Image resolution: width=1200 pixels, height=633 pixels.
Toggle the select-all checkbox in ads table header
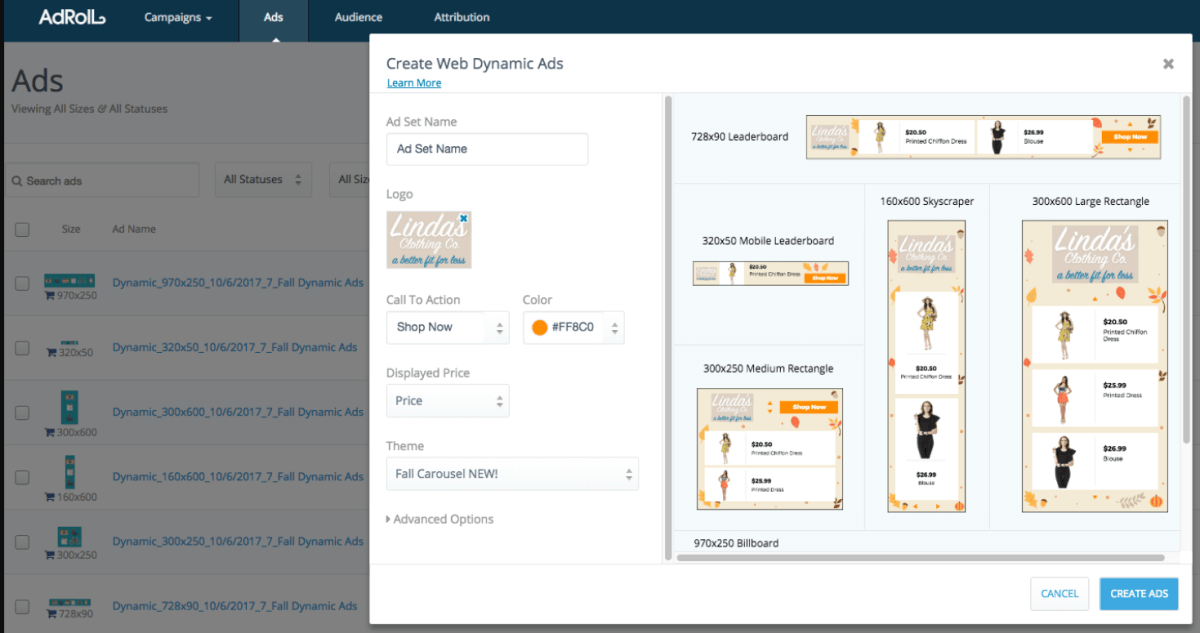pos(22,229)
